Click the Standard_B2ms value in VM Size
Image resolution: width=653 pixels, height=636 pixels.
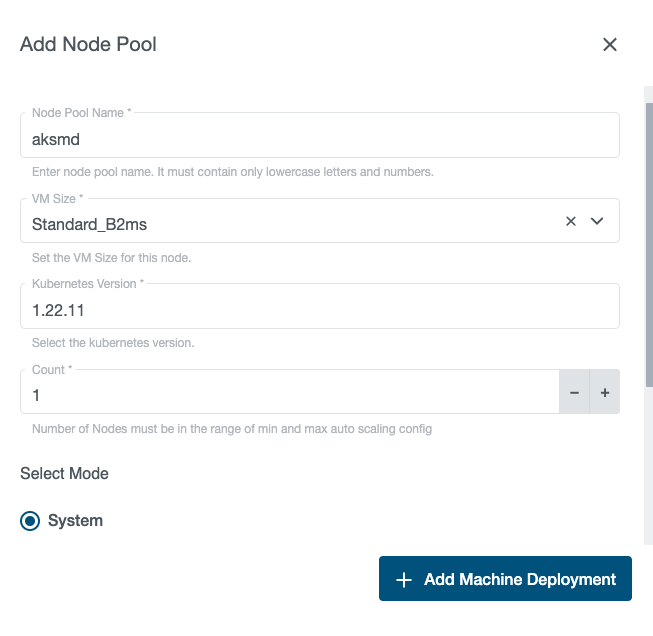(90, 224)
